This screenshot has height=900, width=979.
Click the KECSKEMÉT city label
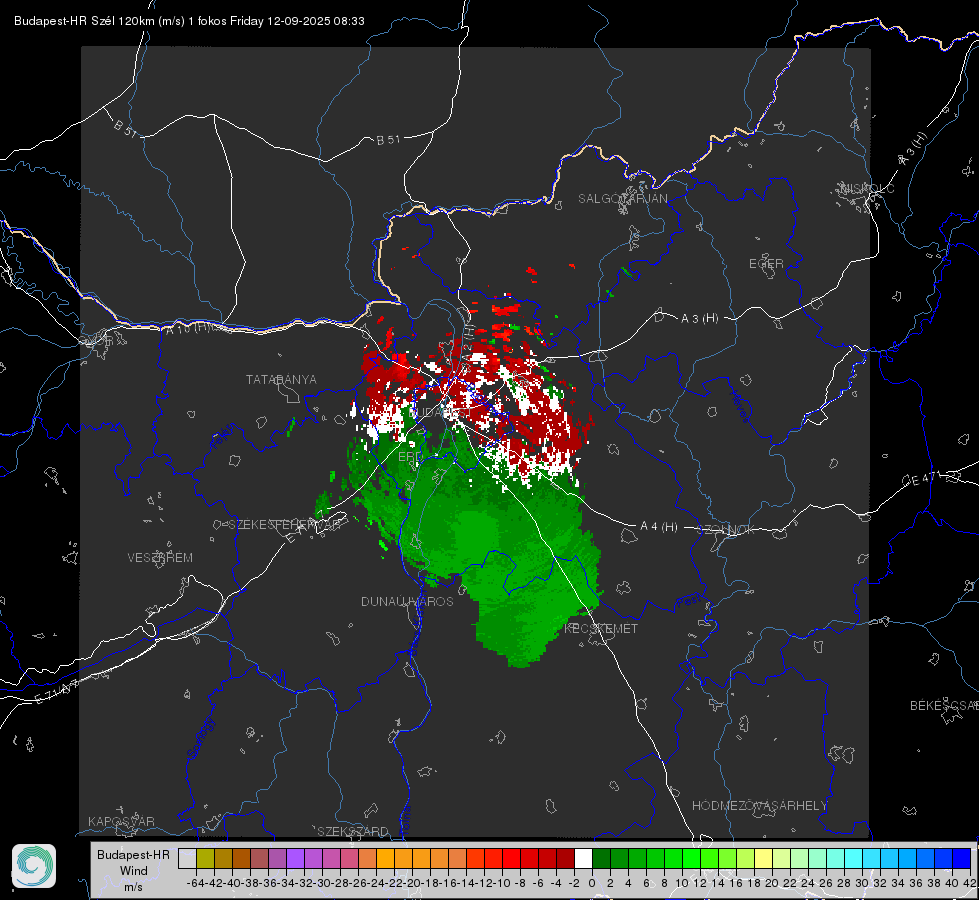point(601,629)
